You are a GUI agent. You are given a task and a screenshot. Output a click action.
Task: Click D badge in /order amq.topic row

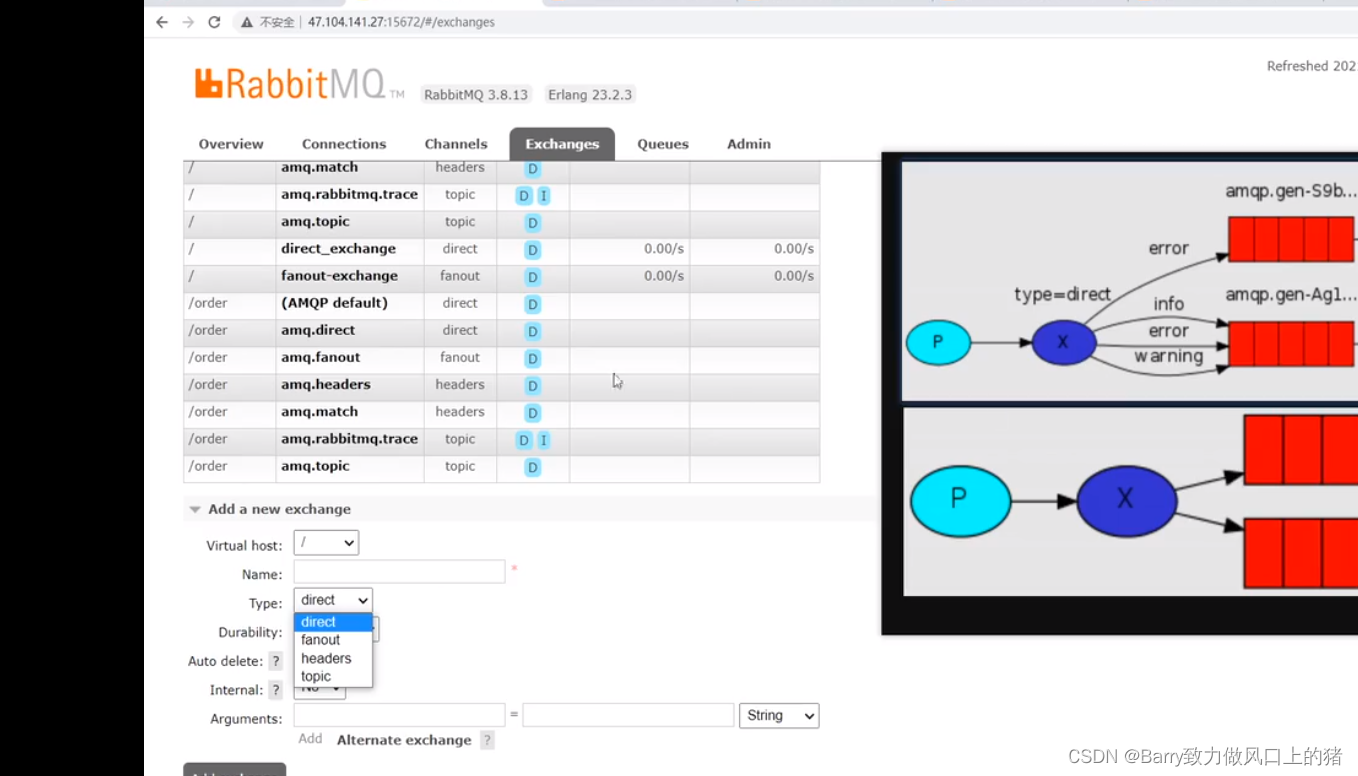[533, 467]
